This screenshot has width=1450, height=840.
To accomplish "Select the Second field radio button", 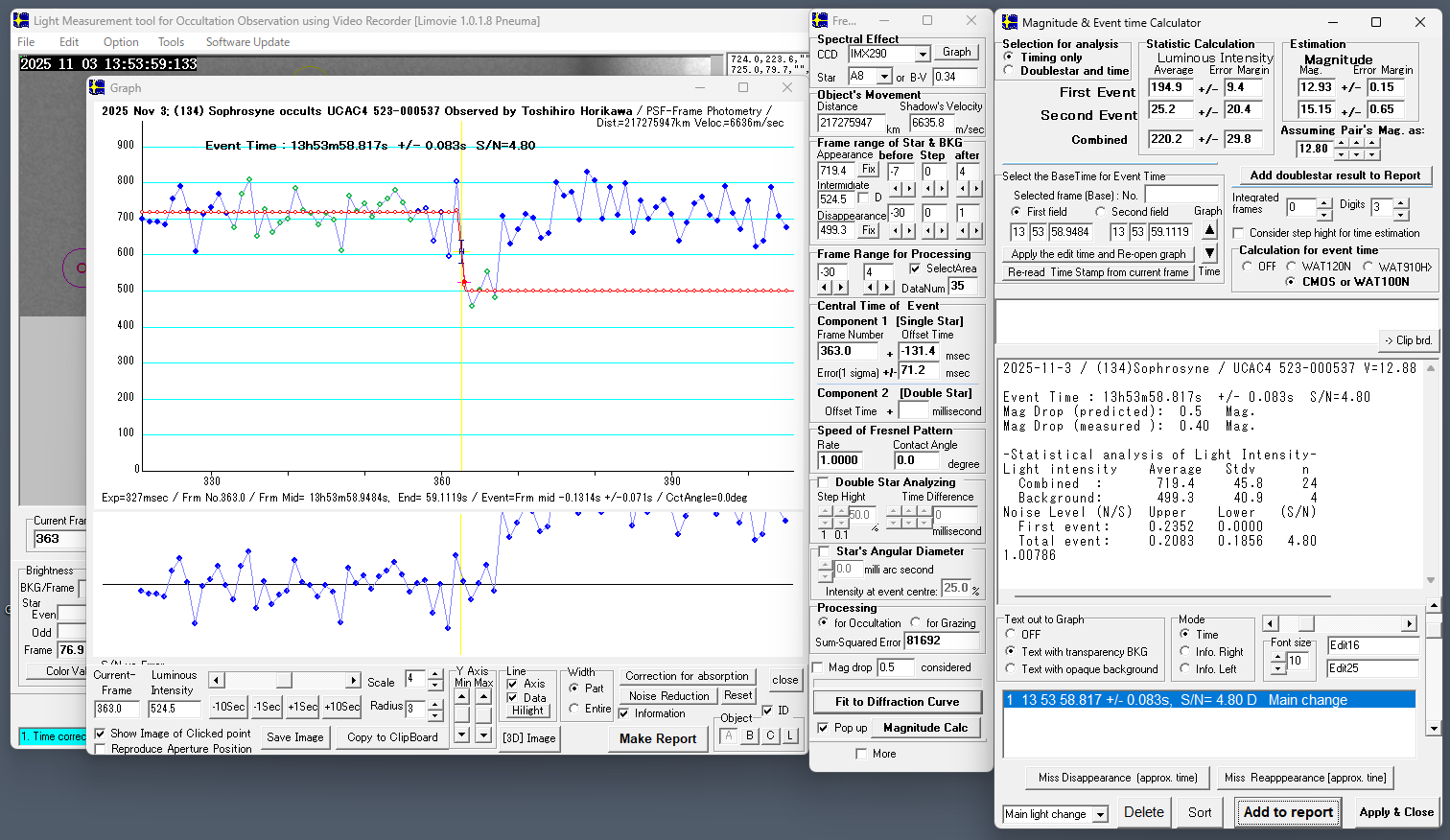I will [1101, 212].
